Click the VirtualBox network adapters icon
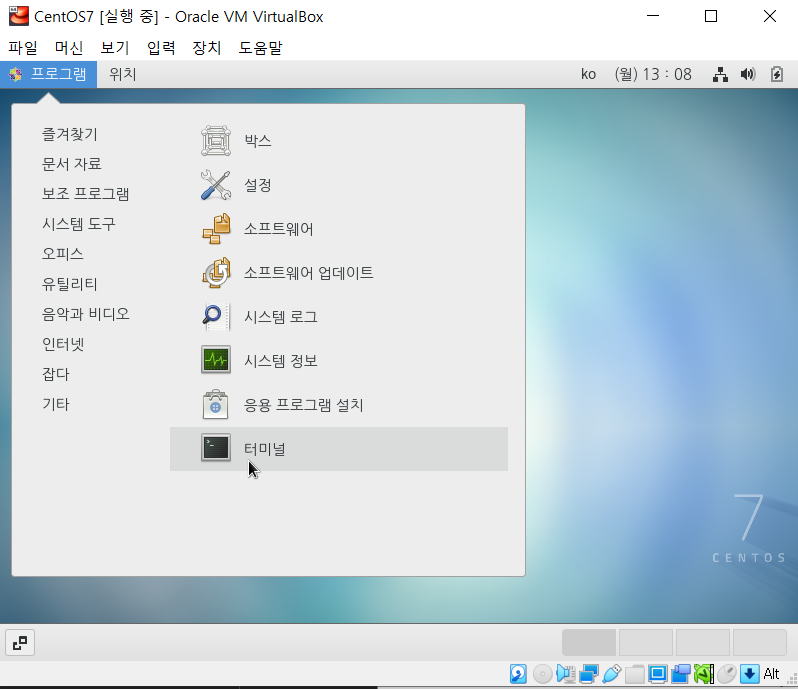 [588, 674]
